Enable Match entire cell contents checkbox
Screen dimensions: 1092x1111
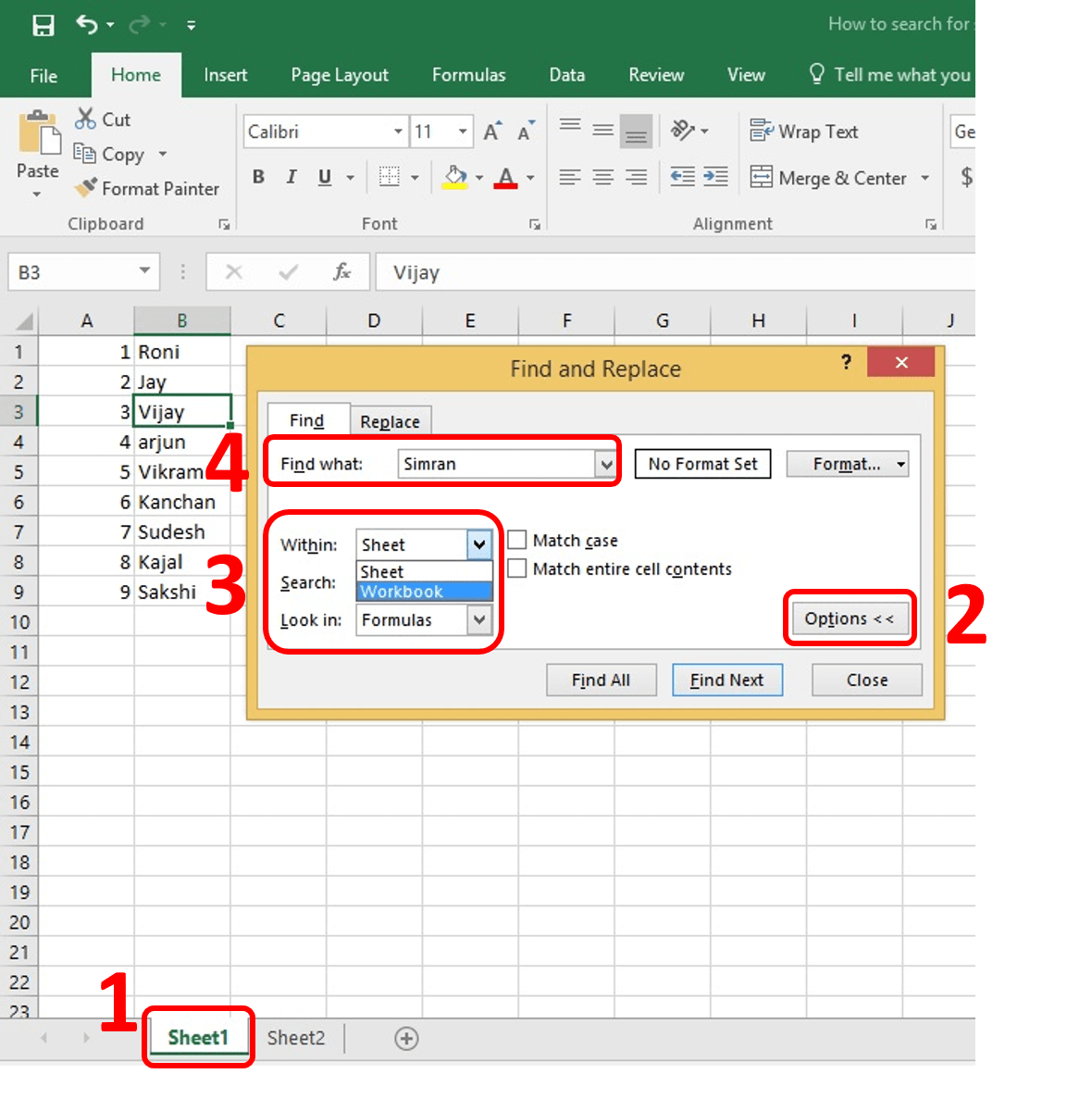[516, 568]
